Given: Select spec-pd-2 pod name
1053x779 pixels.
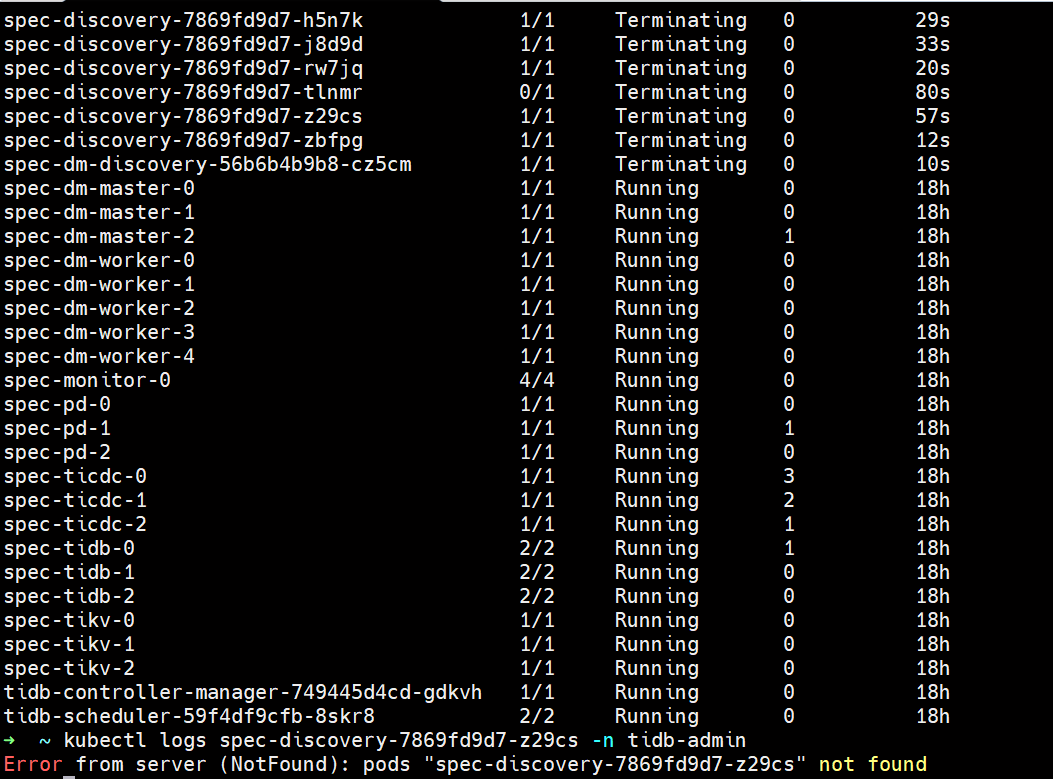Looking at the screenshot, I should (57, 453).
